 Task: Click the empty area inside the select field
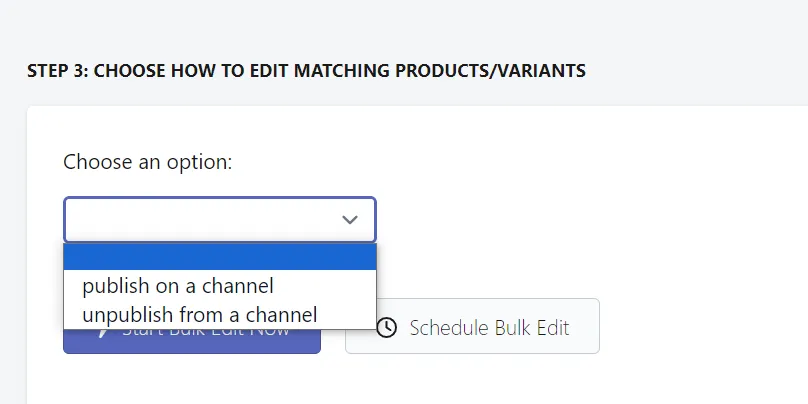point(201,220)
